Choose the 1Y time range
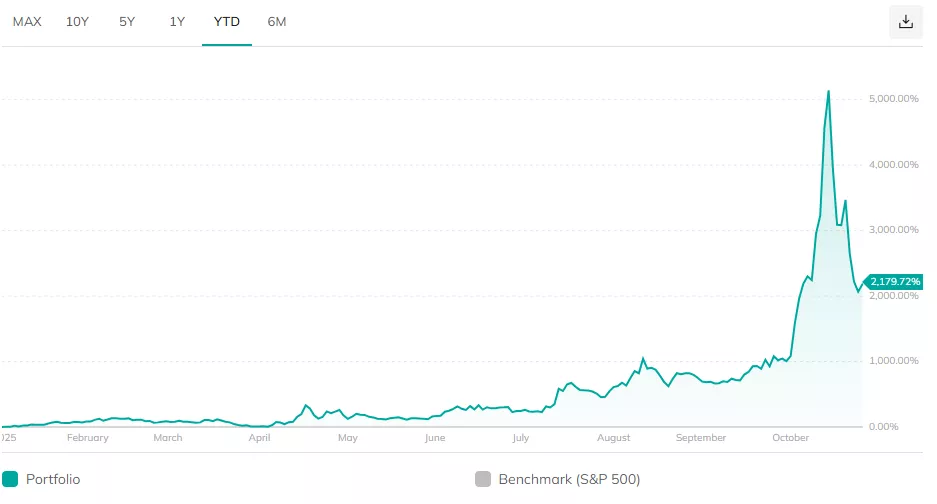Image resolution: width=937 pixels, height=504 pixels. 177,21
